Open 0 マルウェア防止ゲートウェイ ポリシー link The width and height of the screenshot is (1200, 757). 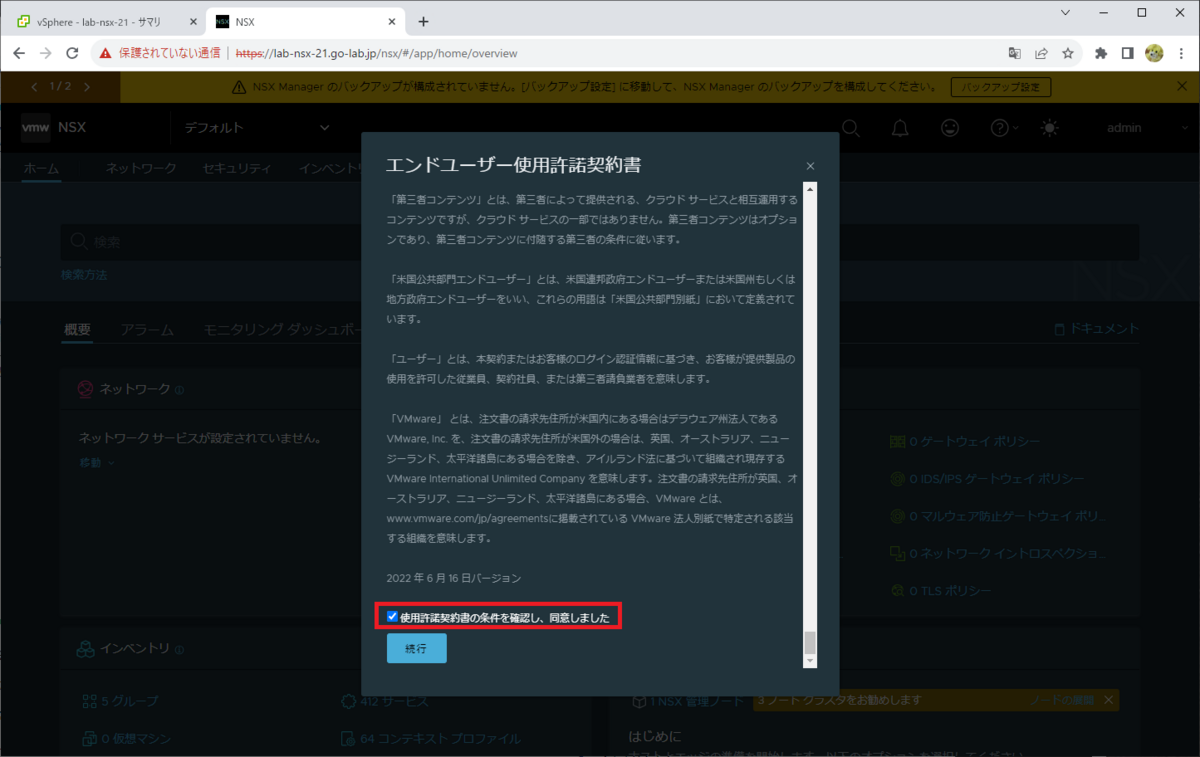click(996, 516)
